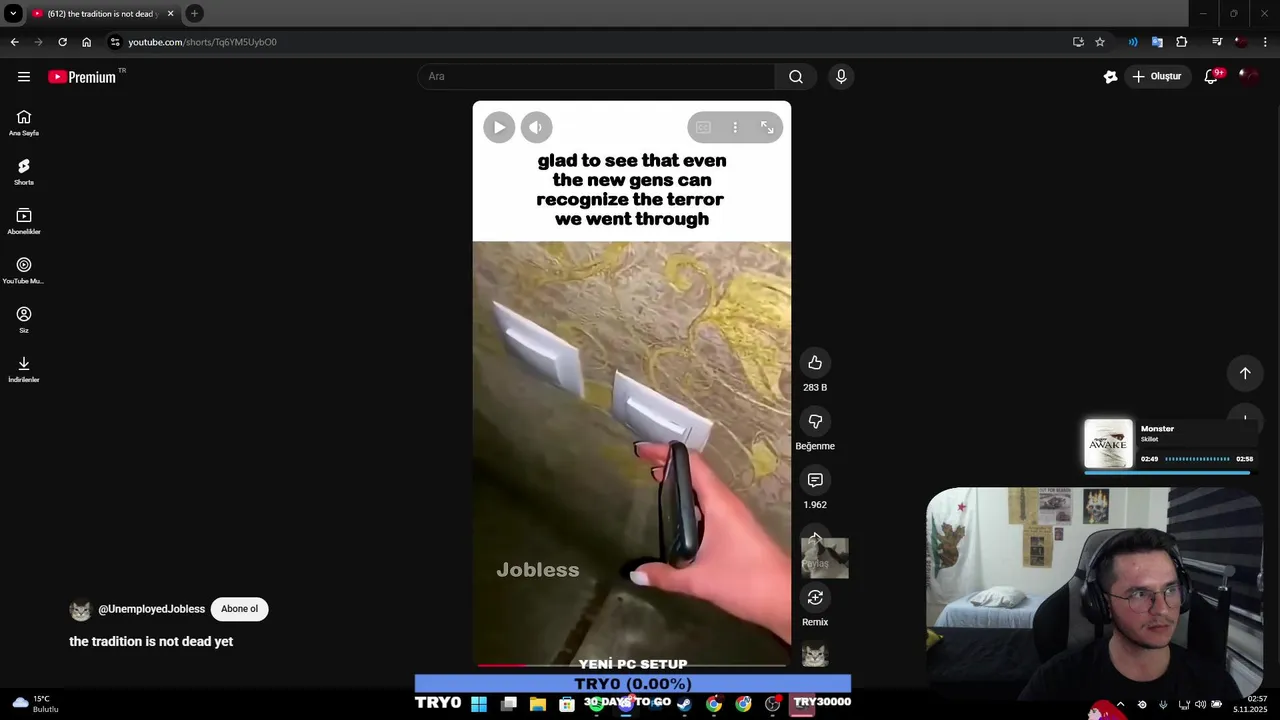
Task: Show hidden system tray icons chevron
Action: 1120,704
